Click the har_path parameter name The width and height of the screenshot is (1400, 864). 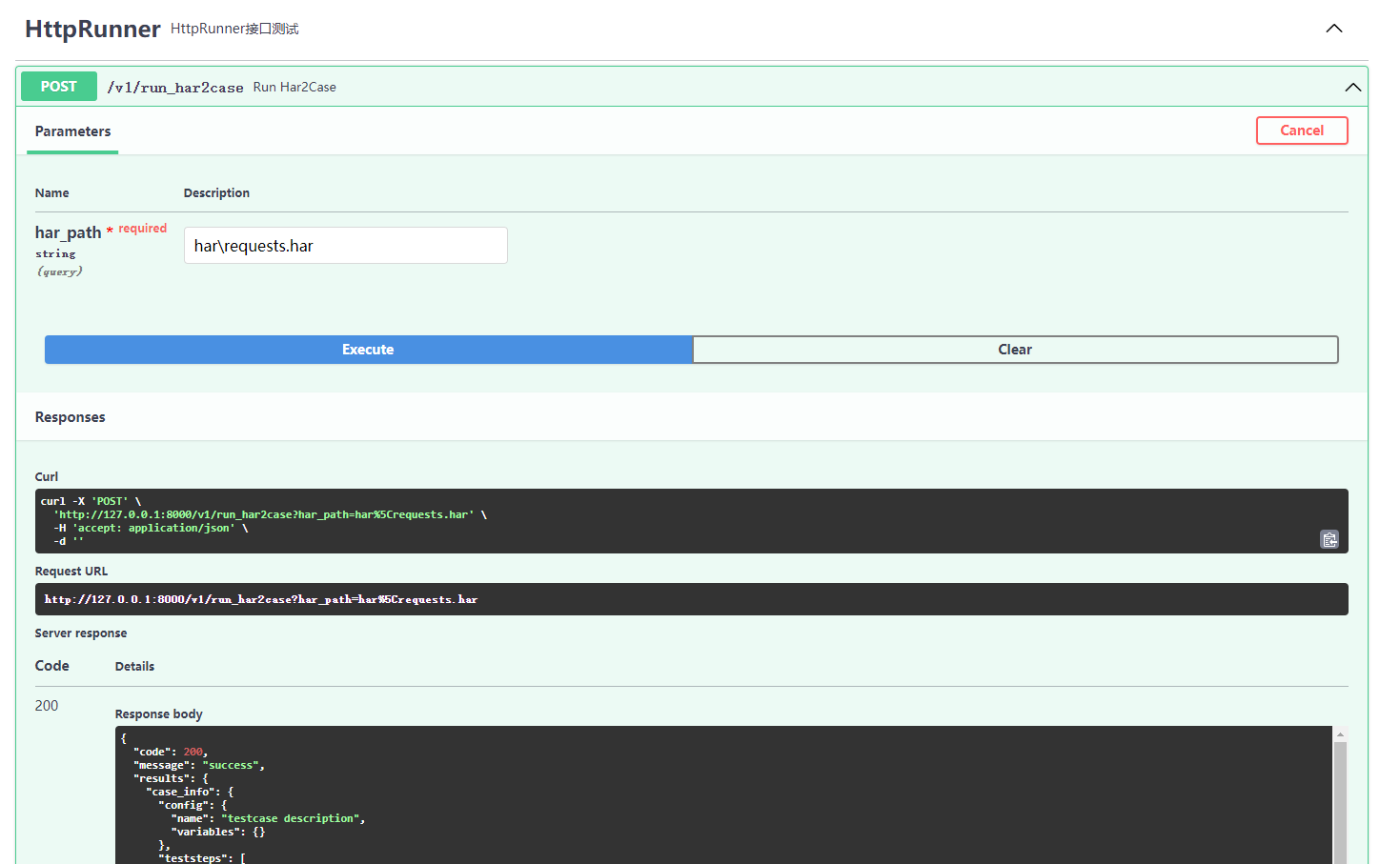[x=69, y=232]
